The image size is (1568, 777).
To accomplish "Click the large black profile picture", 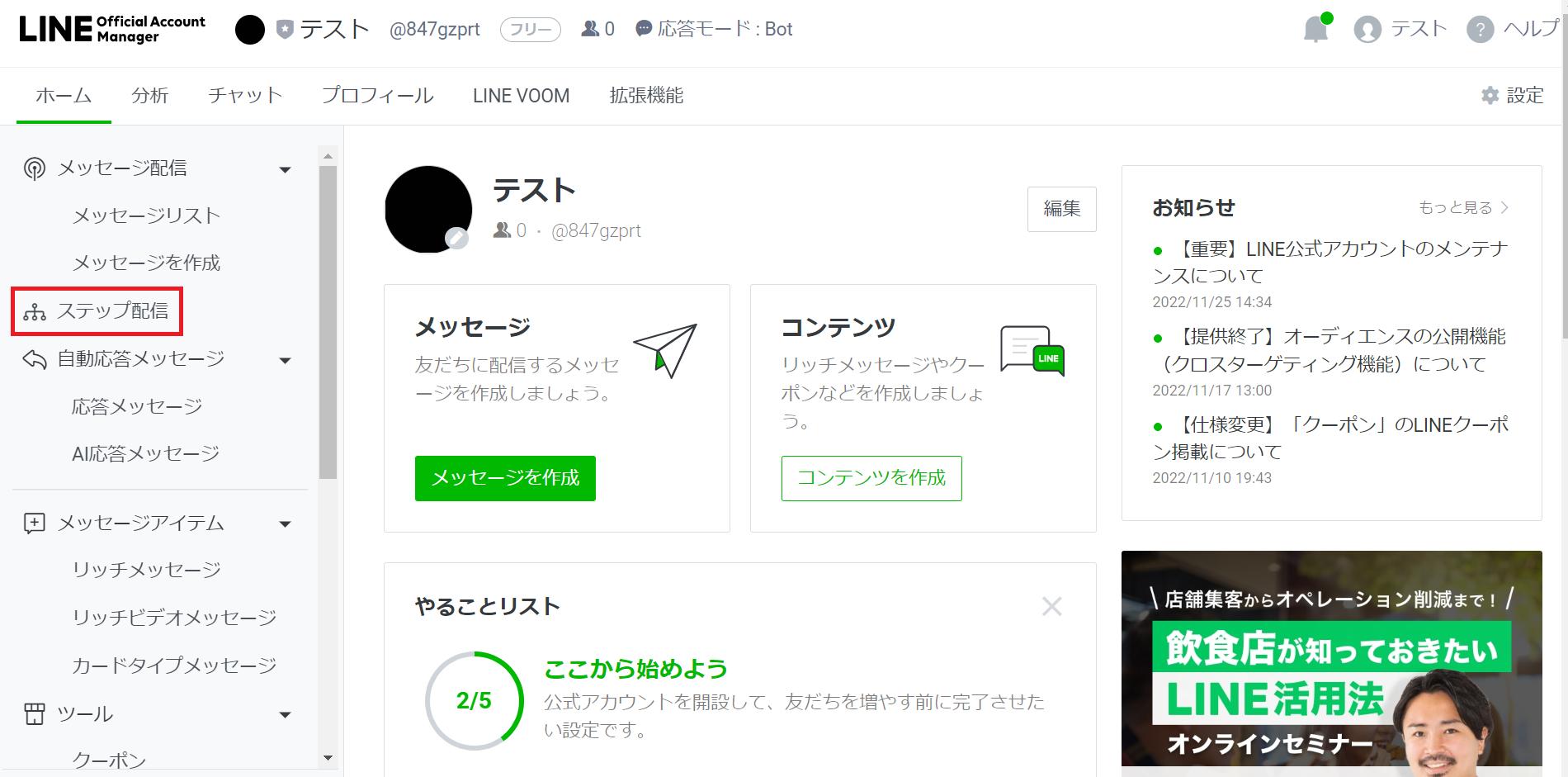I will (428, 209).
